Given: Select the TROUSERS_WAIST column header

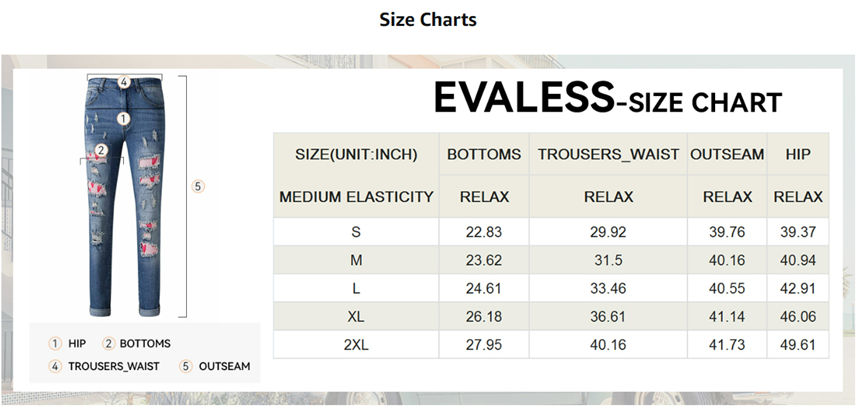Looking at the screenshot, I should click(608, 155).
